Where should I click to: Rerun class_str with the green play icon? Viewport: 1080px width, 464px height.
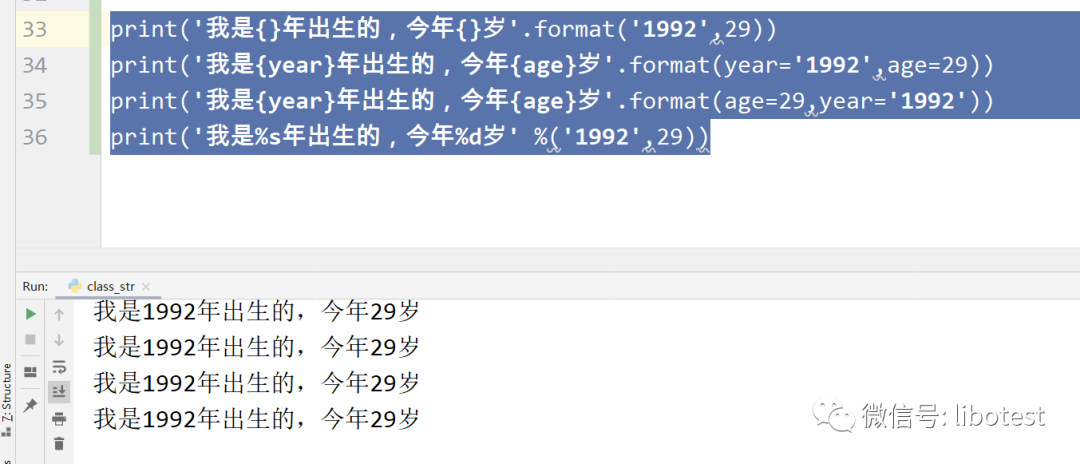click(30, 314)
